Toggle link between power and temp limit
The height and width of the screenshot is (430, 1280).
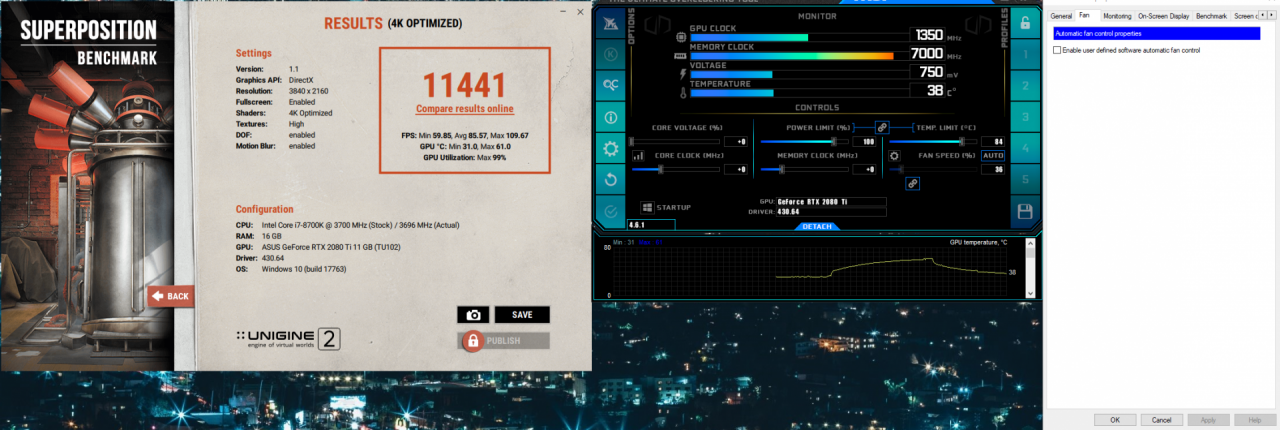pos(882,127)
